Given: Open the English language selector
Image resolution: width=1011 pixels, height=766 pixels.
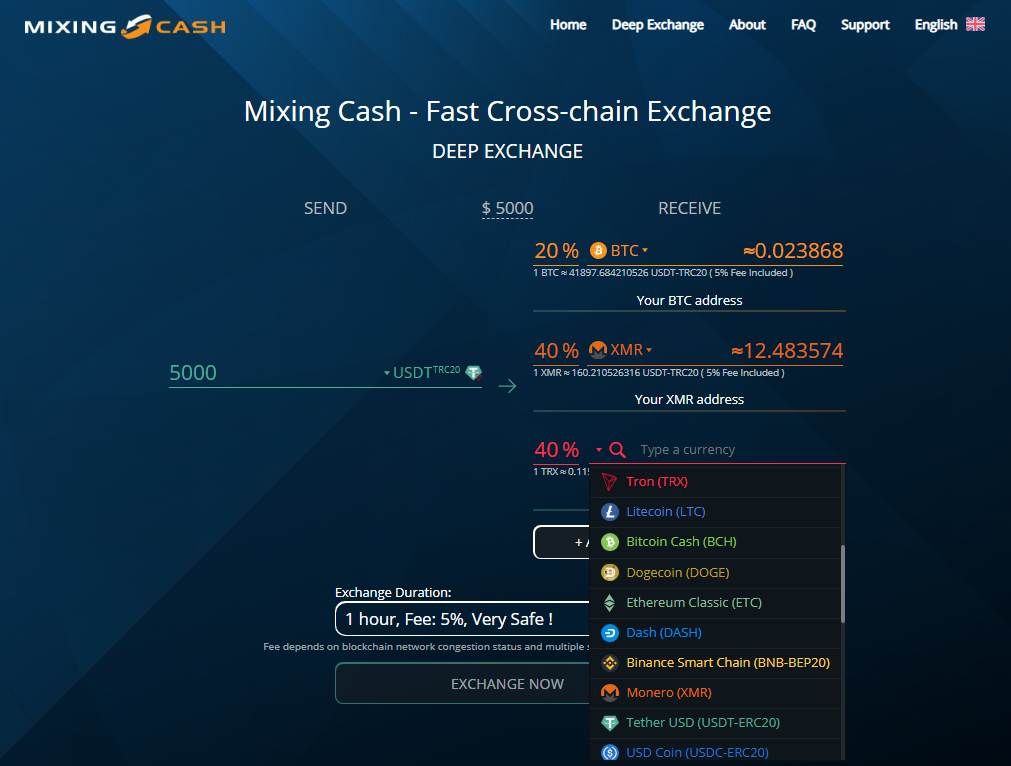Looking at the screenshot, I should click(x=949, y=25).
